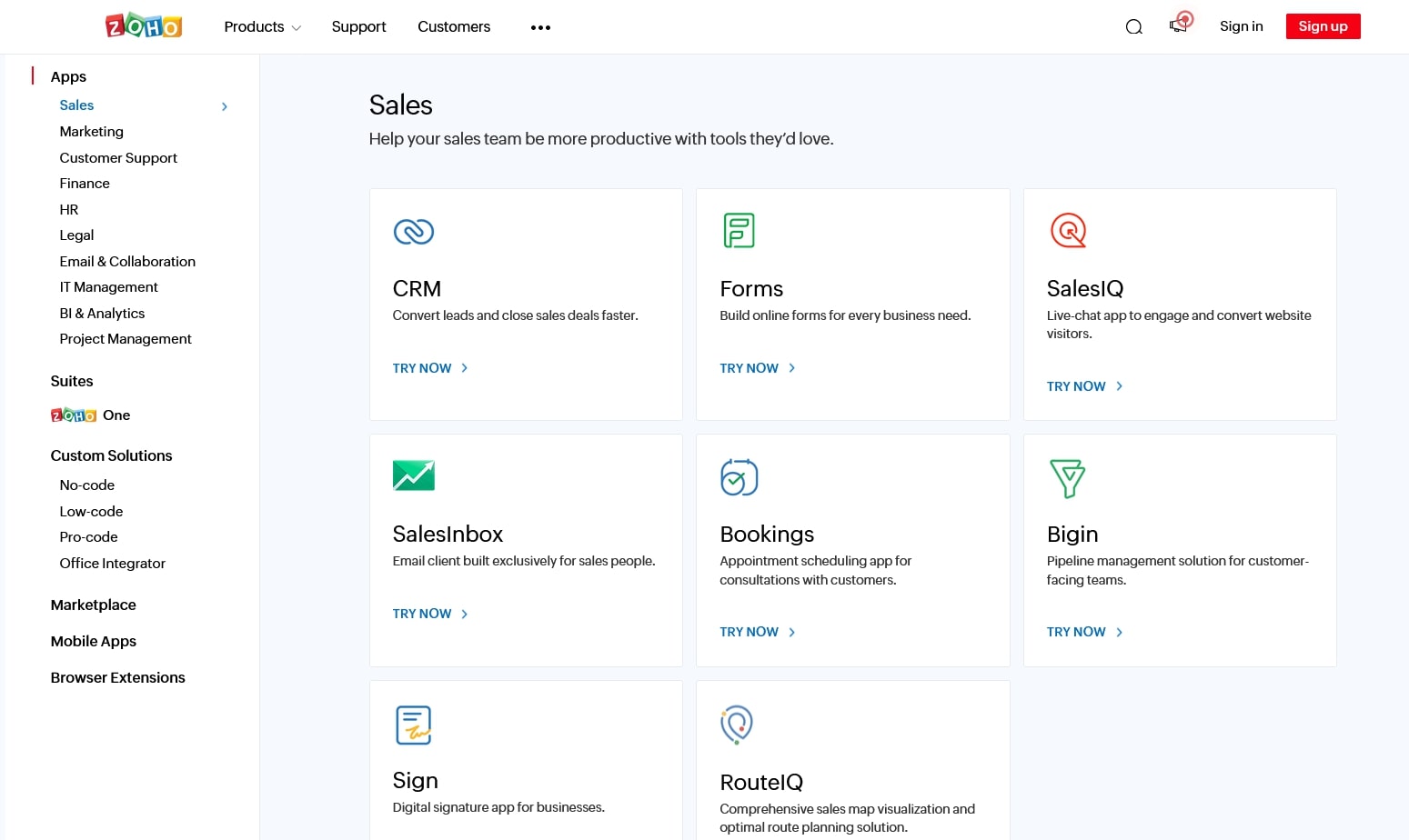Open Zoho One under Suites
Image resolution: width=1409 pixels, height=840 pixels.
click(91, 415)
